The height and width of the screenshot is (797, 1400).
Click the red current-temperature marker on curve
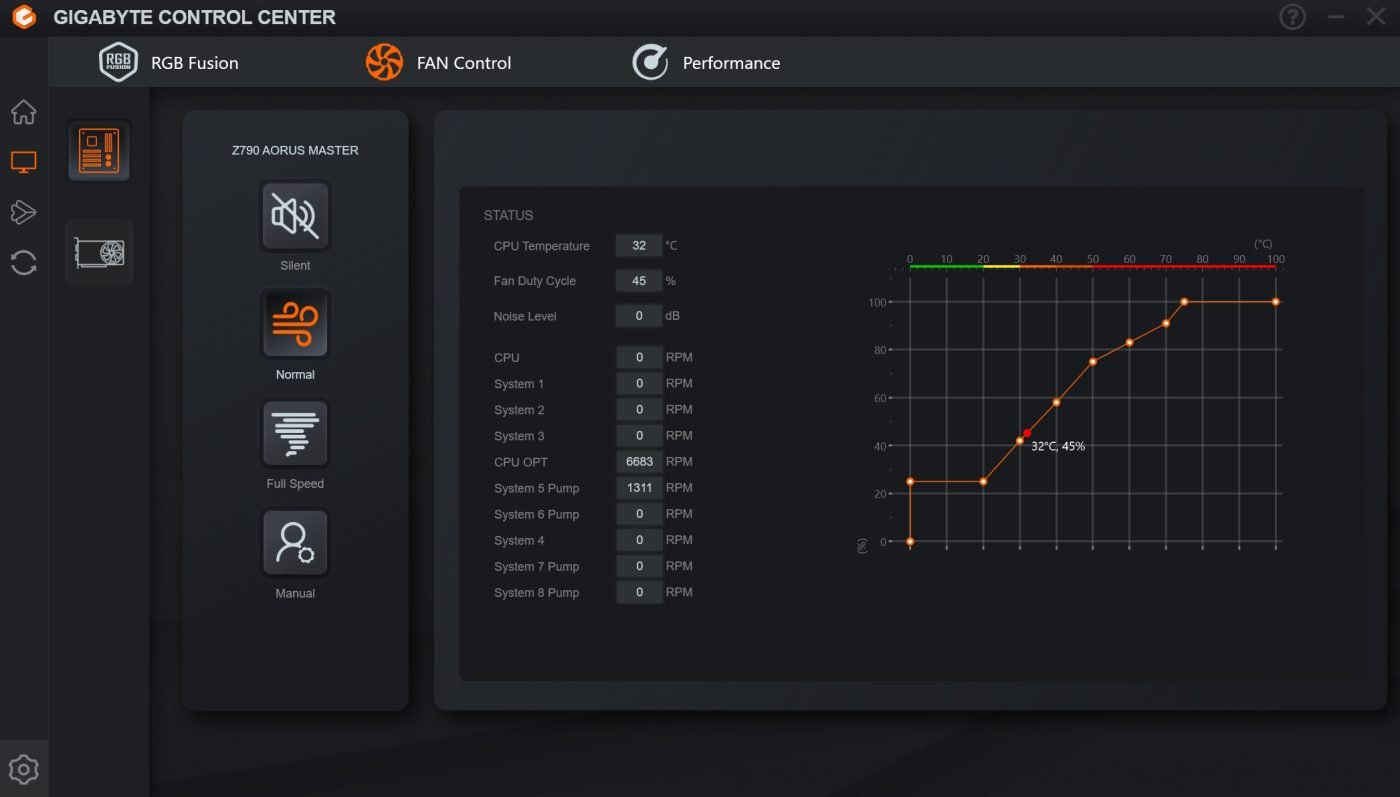click(1027, 433)
